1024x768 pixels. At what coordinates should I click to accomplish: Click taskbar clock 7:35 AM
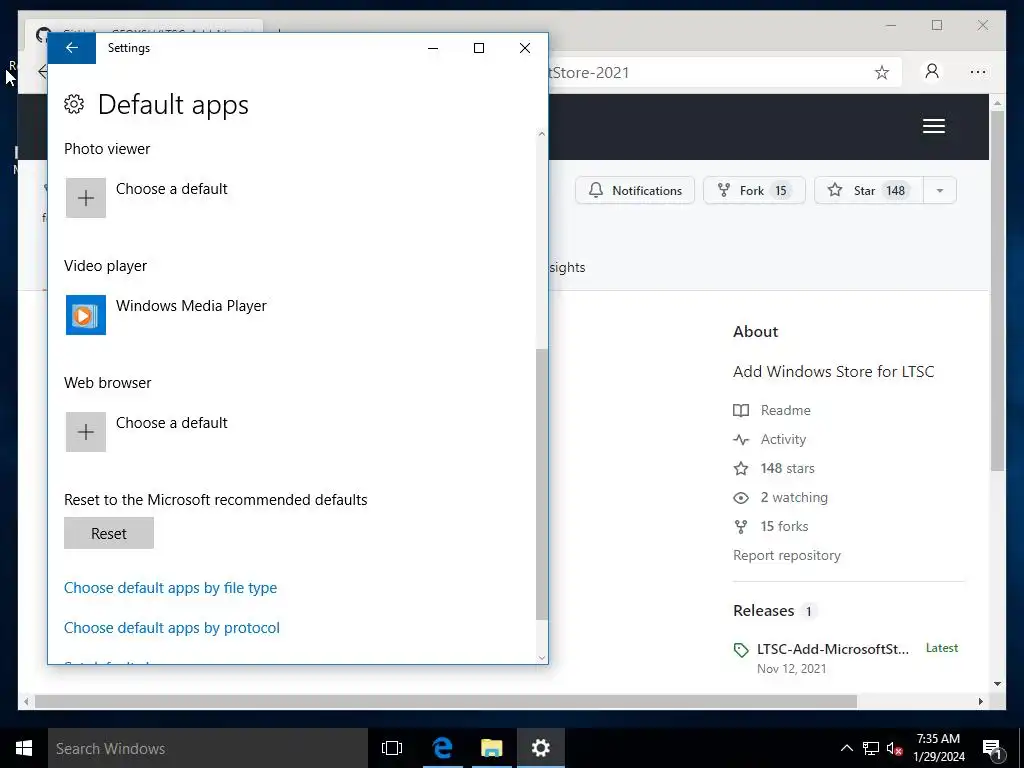[938, 739]
